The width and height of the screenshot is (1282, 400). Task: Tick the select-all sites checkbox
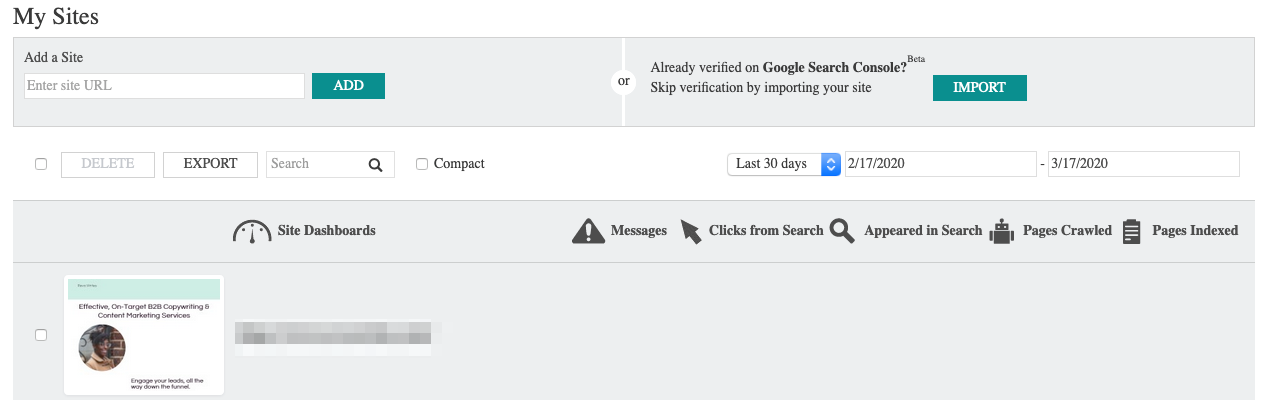[41, 164]
